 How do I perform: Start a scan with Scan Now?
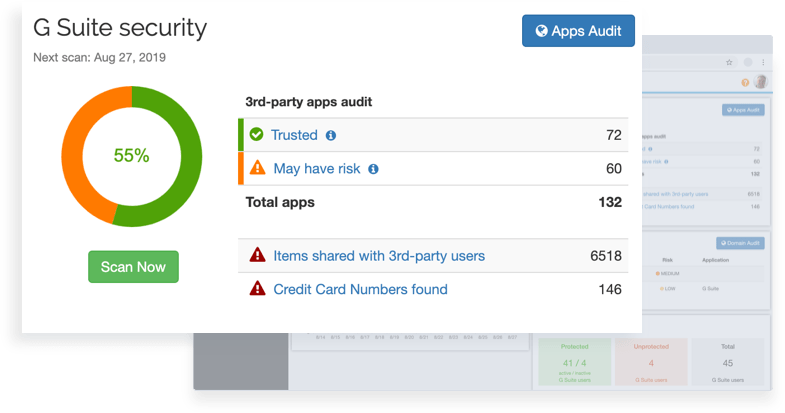pyautogui.click(x=133, y=267)
